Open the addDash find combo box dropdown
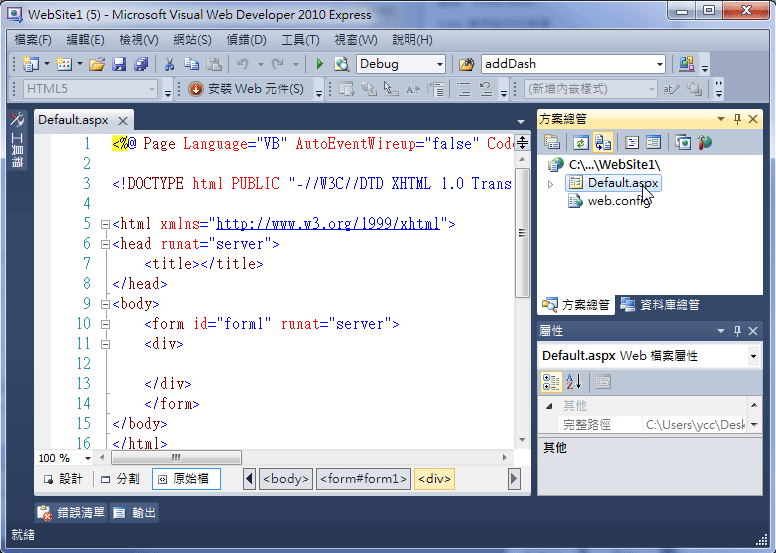The width and height of the screenshot is (776, 553). 659,64
